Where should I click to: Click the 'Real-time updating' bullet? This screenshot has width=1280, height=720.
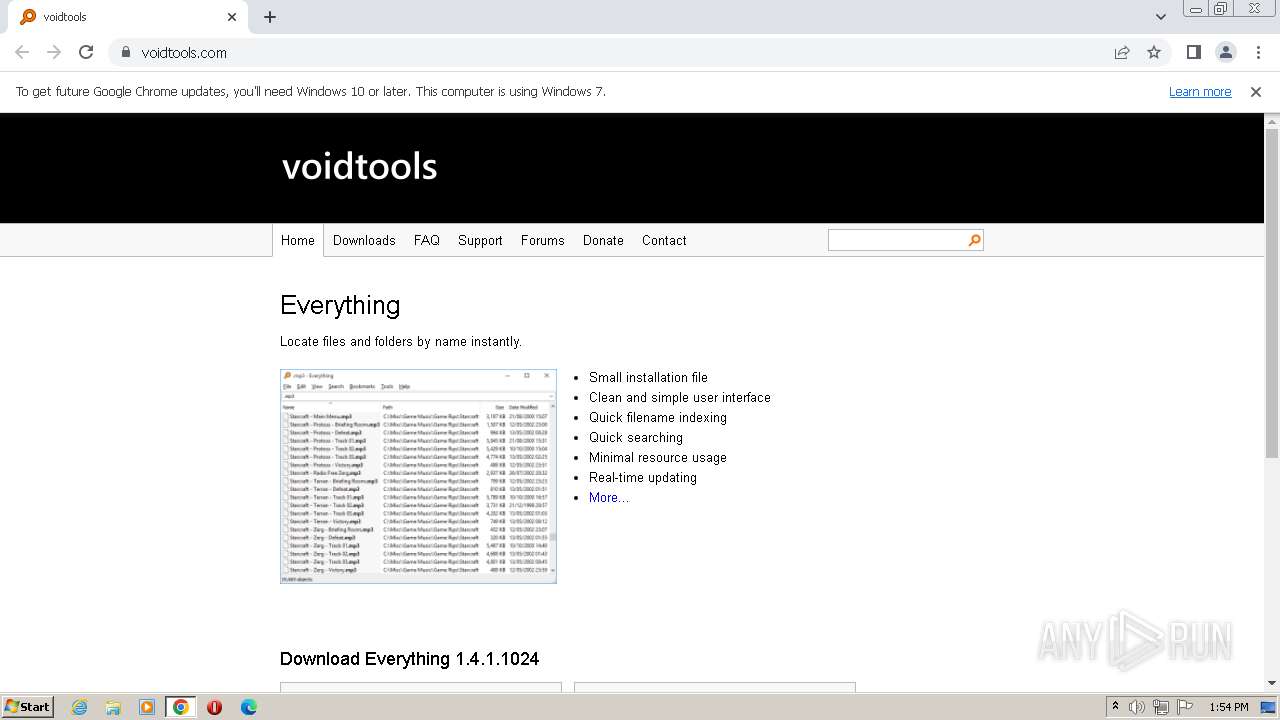[643, 477]
